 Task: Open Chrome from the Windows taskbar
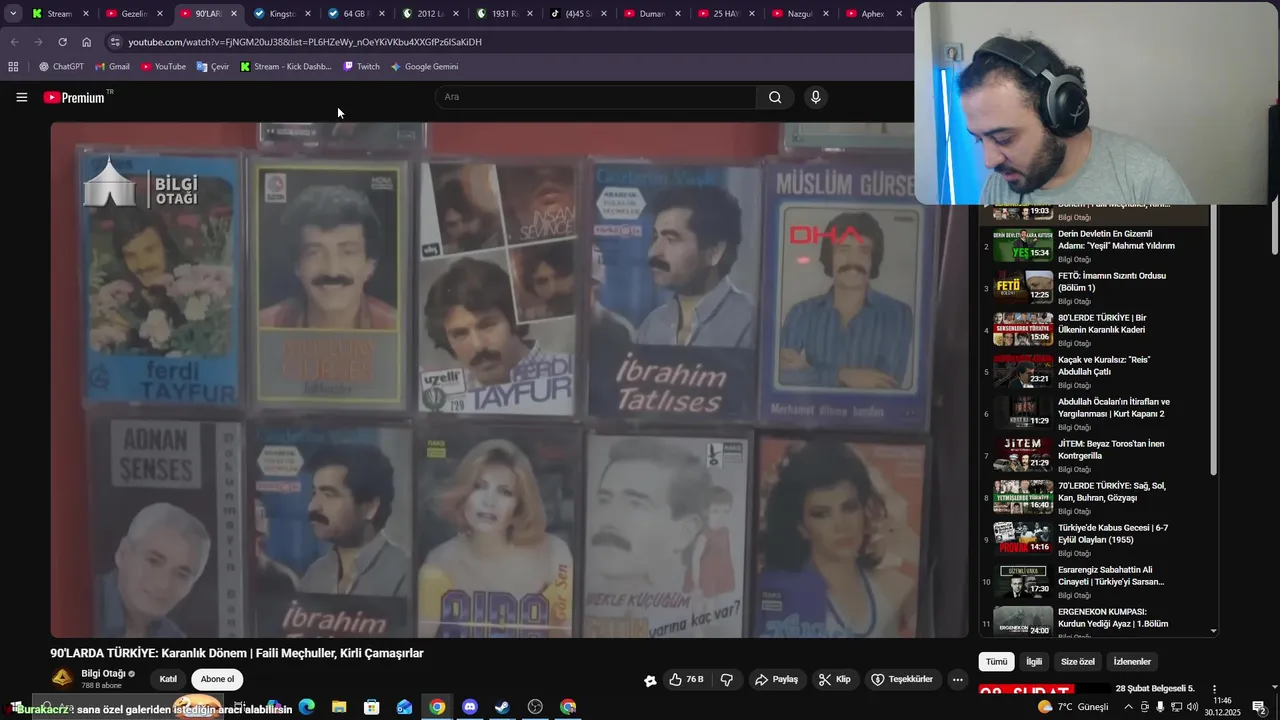[x=437, y=707]
